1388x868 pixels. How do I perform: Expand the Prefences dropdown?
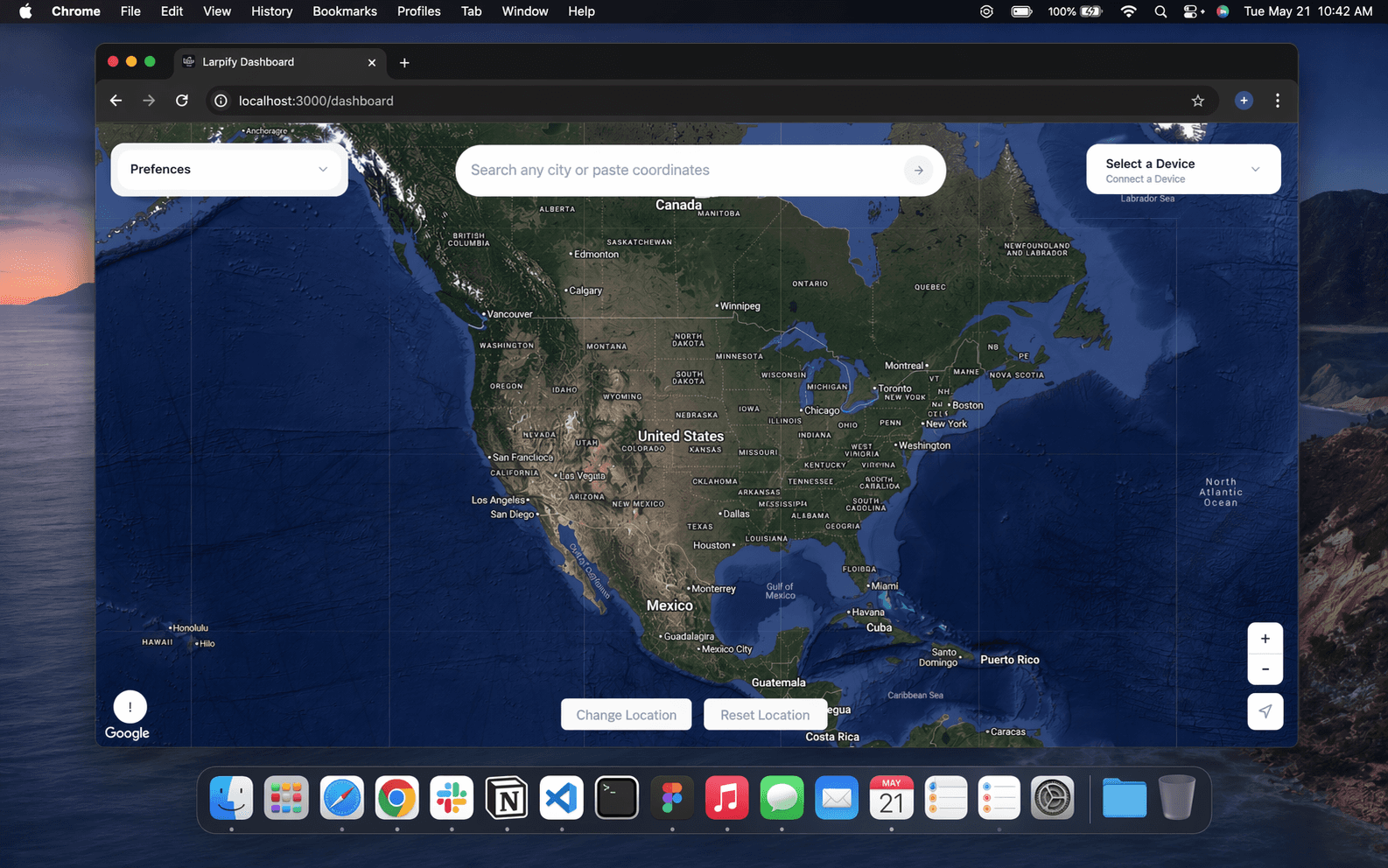tap(229, 170)
